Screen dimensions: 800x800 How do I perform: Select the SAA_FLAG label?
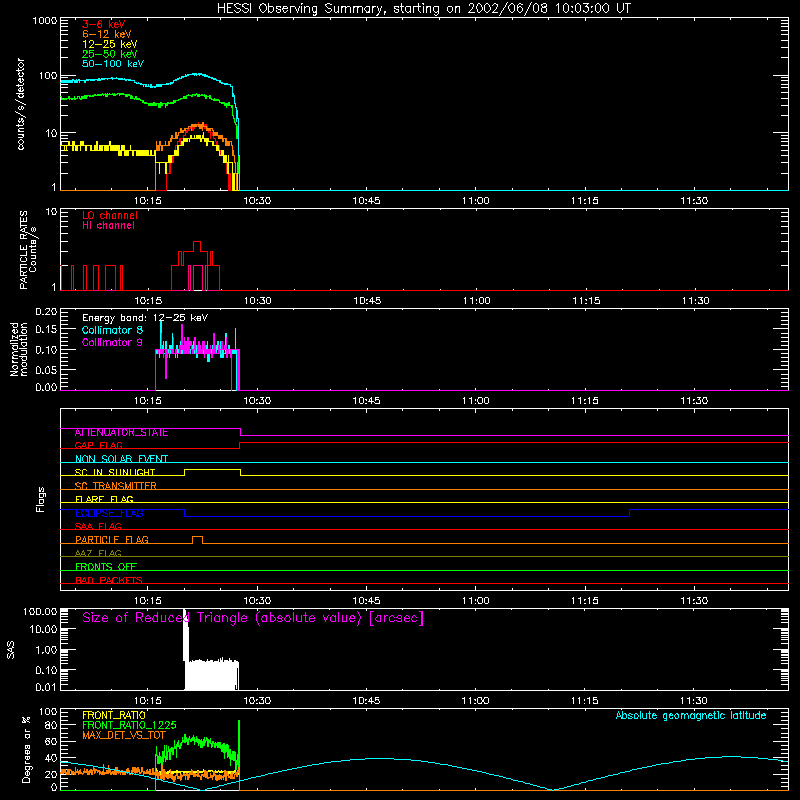coord(98,526)
